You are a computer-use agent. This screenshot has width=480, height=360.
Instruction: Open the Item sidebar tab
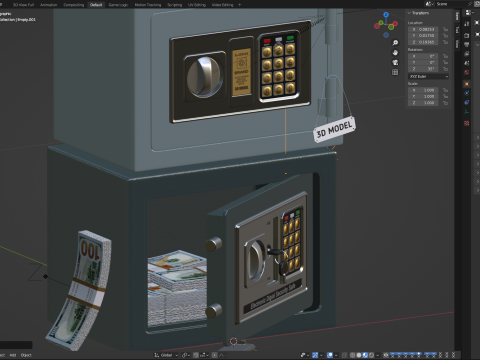coord(457,16)
